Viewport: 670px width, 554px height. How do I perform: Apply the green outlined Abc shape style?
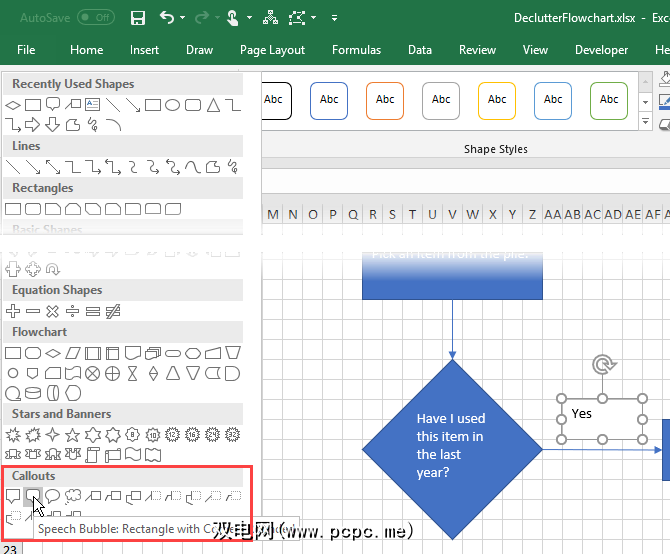609,100
